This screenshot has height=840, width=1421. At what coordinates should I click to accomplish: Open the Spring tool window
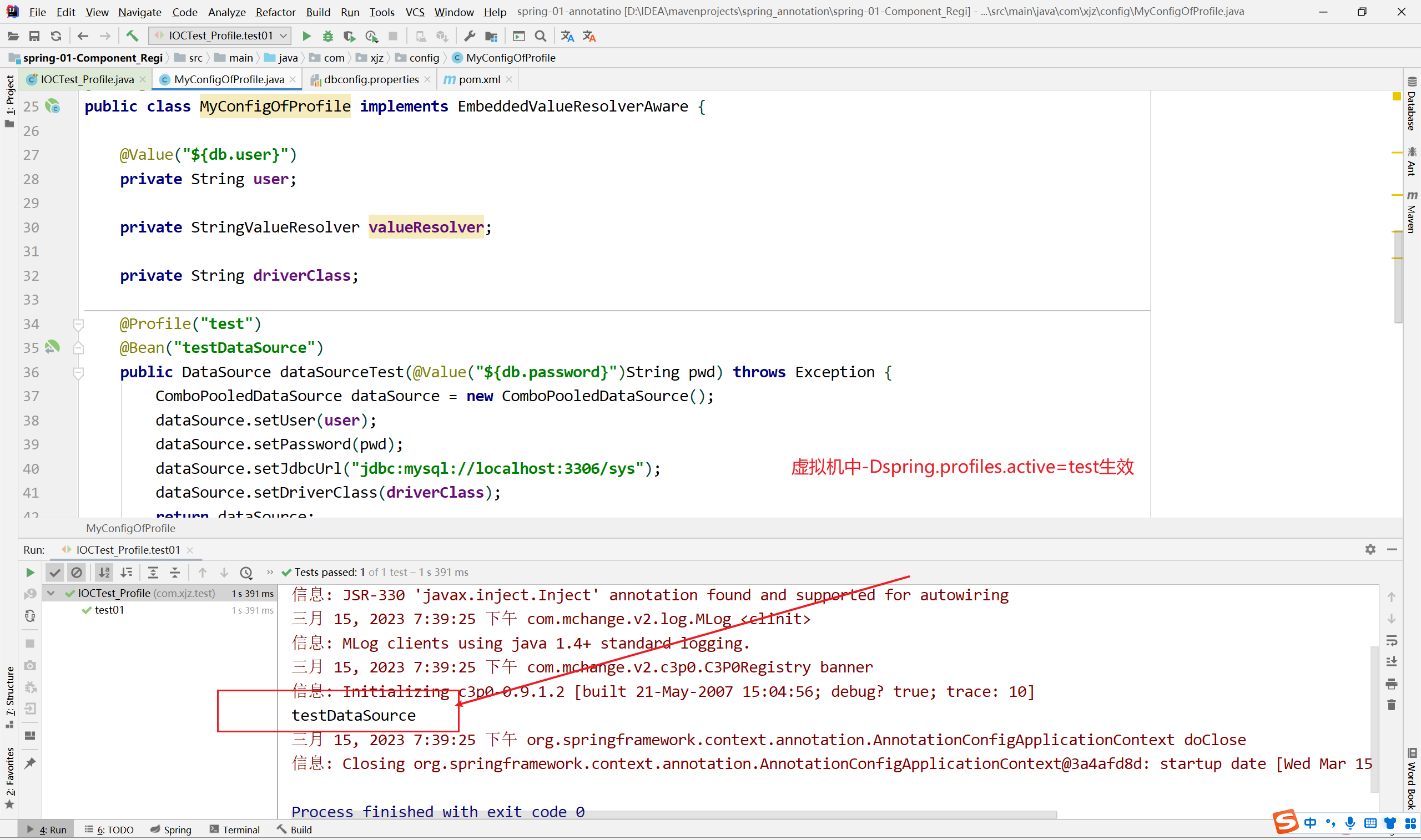[171, 829]
